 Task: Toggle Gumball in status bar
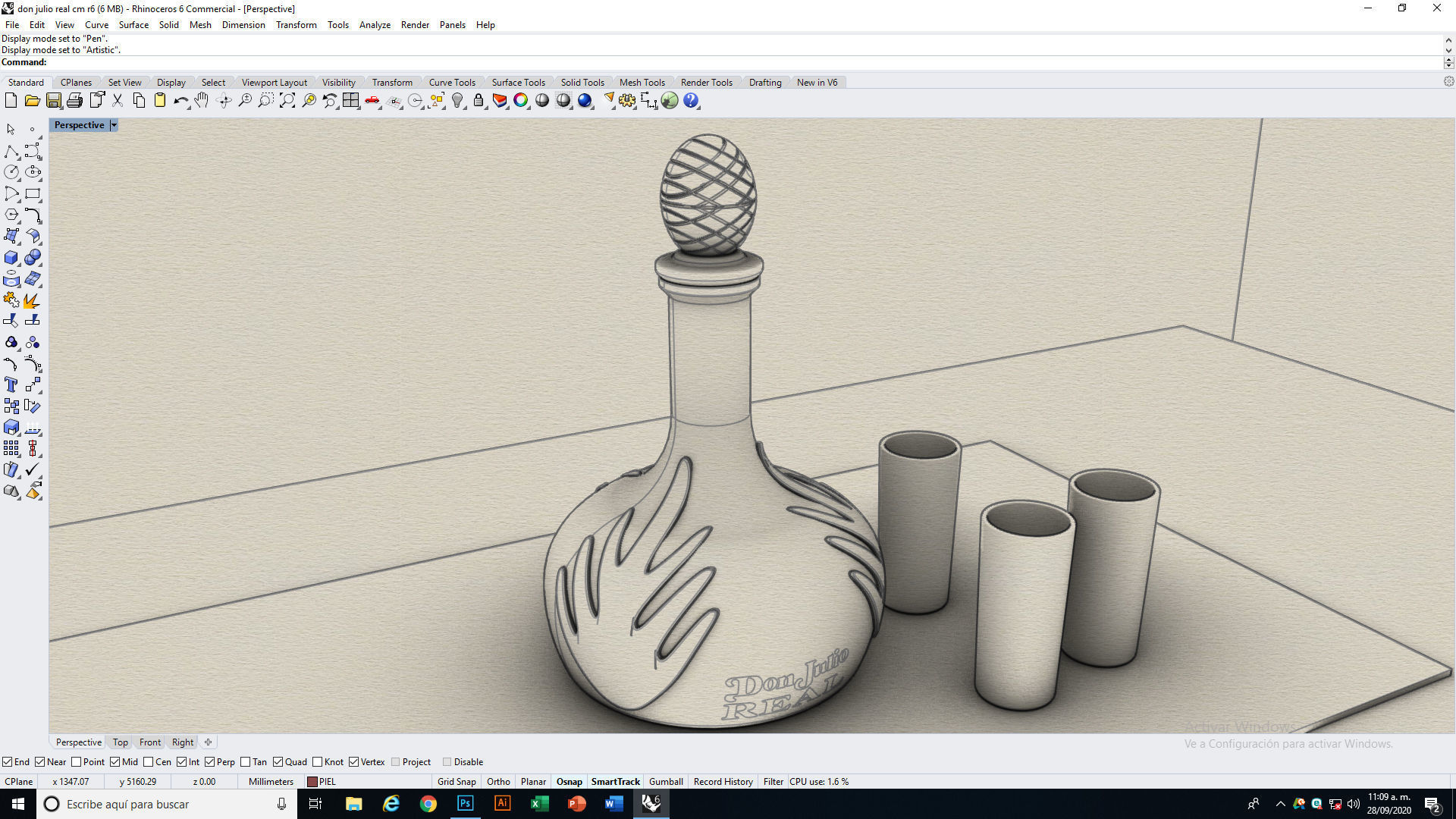coord(666,782)
